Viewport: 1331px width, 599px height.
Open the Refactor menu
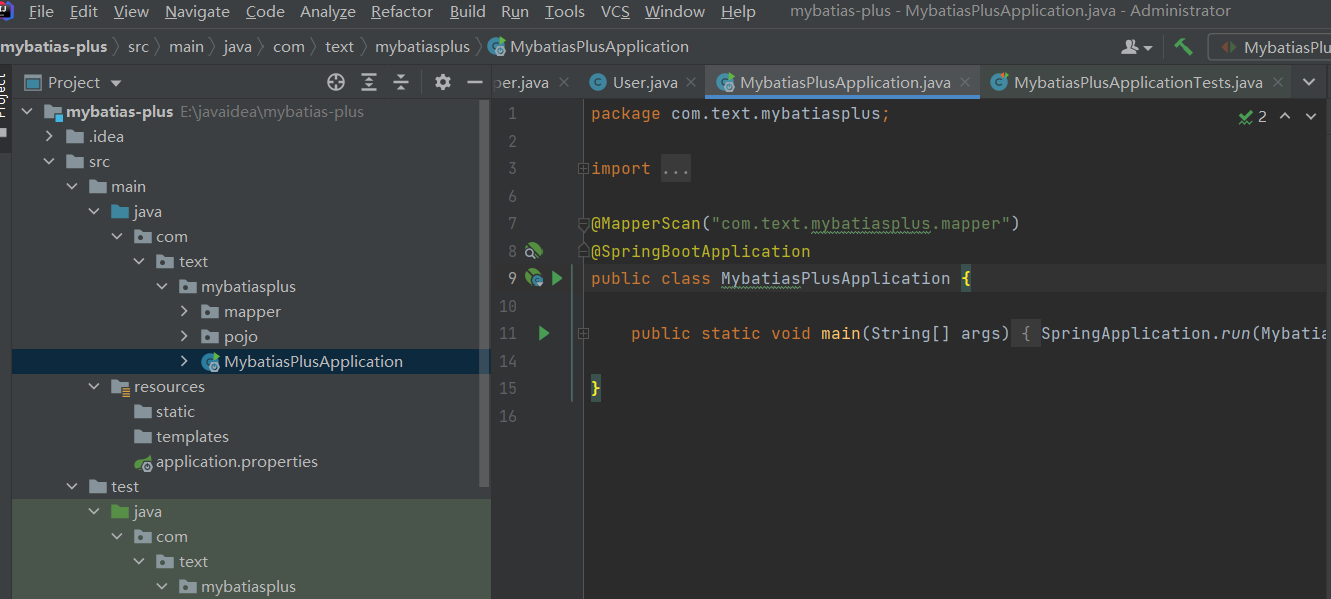(402, 12)
